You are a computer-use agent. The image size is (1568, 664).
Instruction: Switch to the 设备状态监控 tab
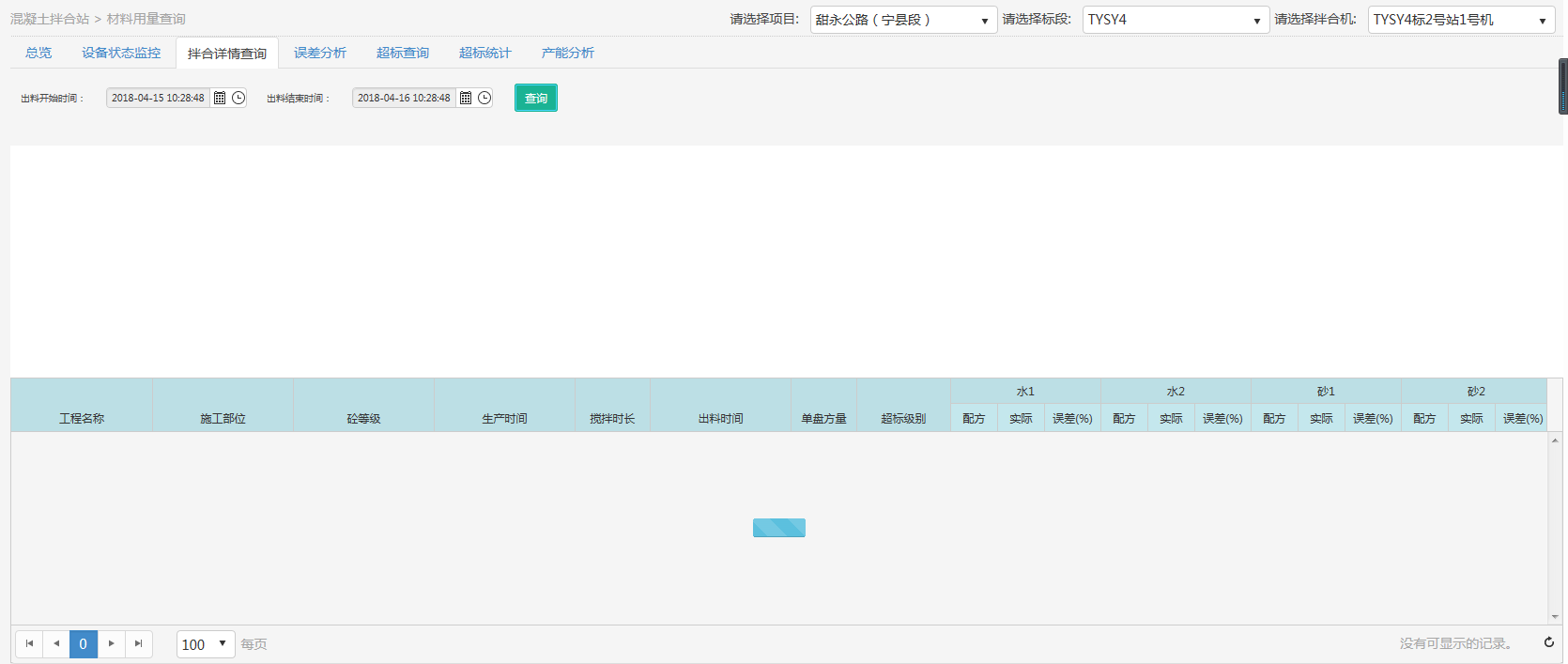121,53
